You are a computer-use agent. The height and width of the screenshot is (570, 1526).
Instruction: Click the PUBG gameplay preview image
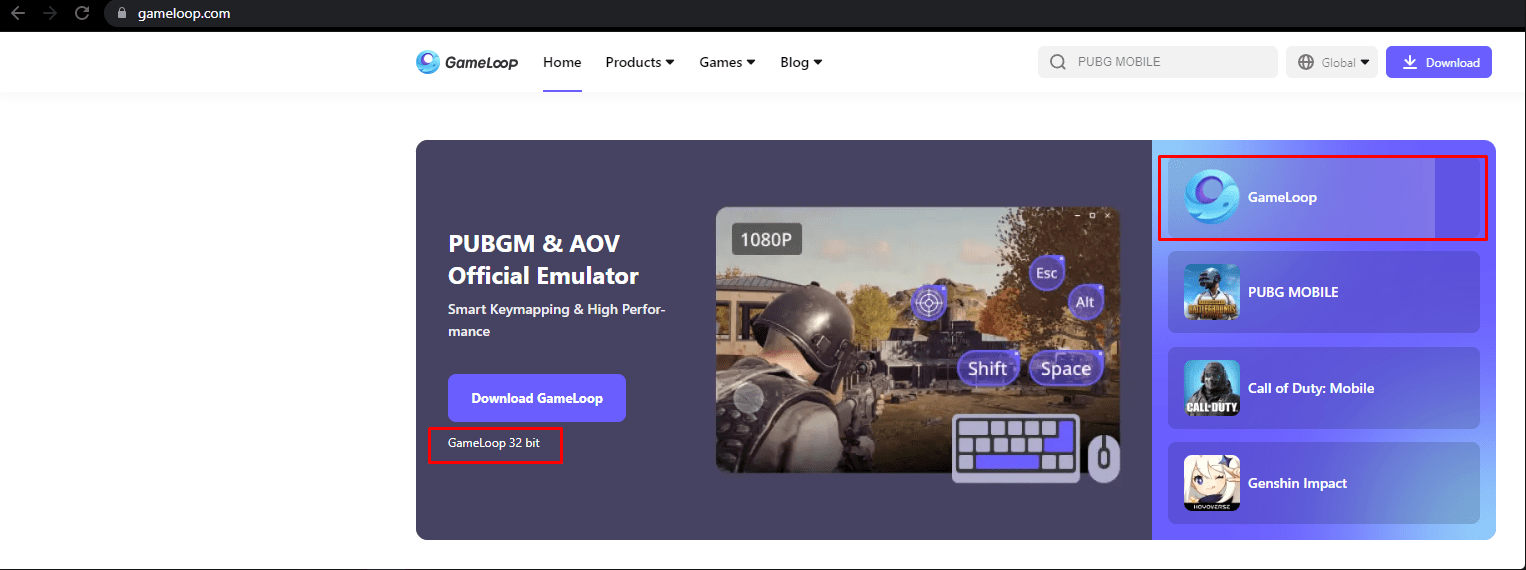[918, 340]
